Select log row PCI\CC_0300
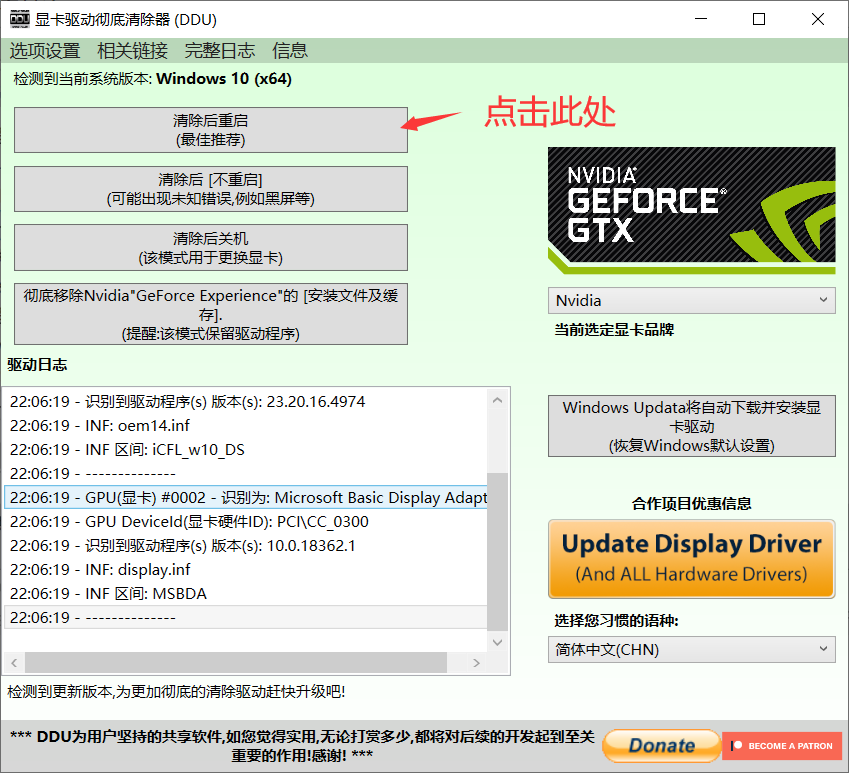This screenshot has width=849, height=773. coord(245,521)
